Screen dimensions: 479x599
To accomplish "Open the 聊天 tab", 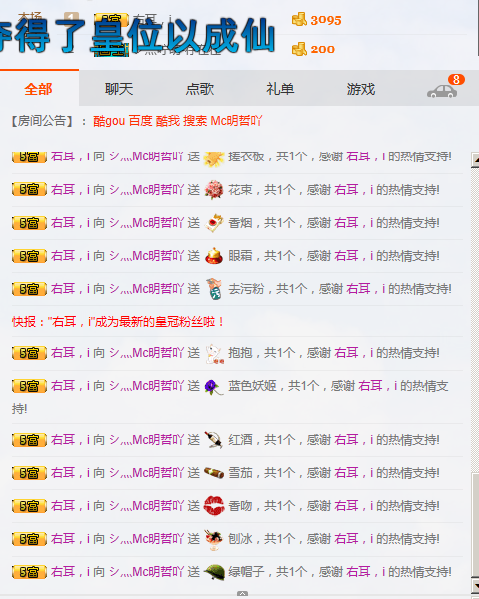I will (119, 89).
